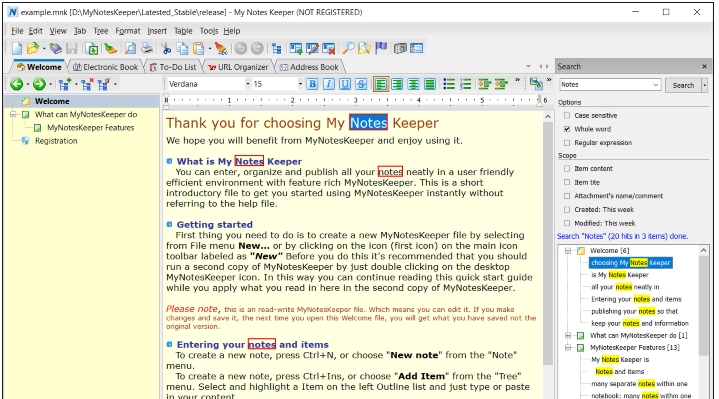
Task: Print with the printer icon
Action: click(x=146, y=48)
